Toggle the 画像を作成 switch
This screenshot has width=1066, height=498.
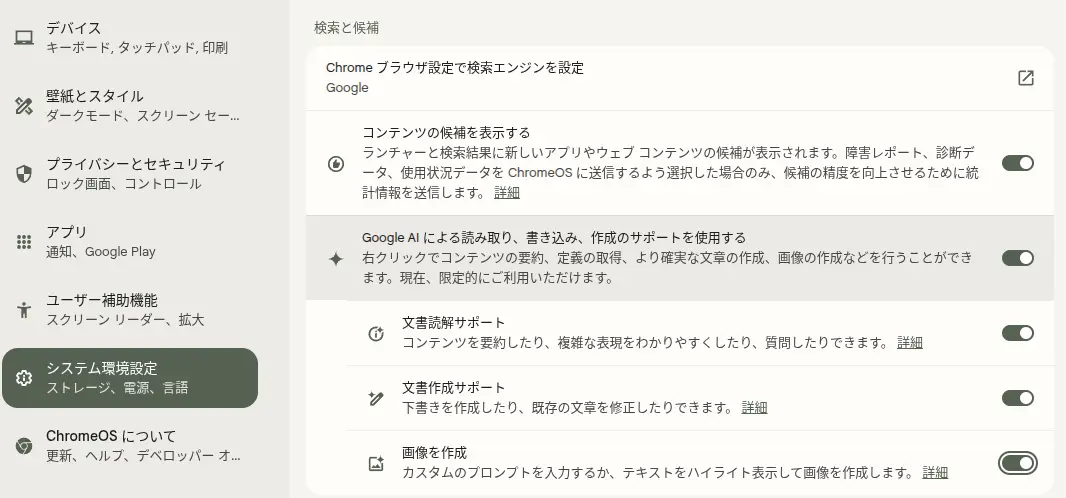click(x=1018, y=463)
